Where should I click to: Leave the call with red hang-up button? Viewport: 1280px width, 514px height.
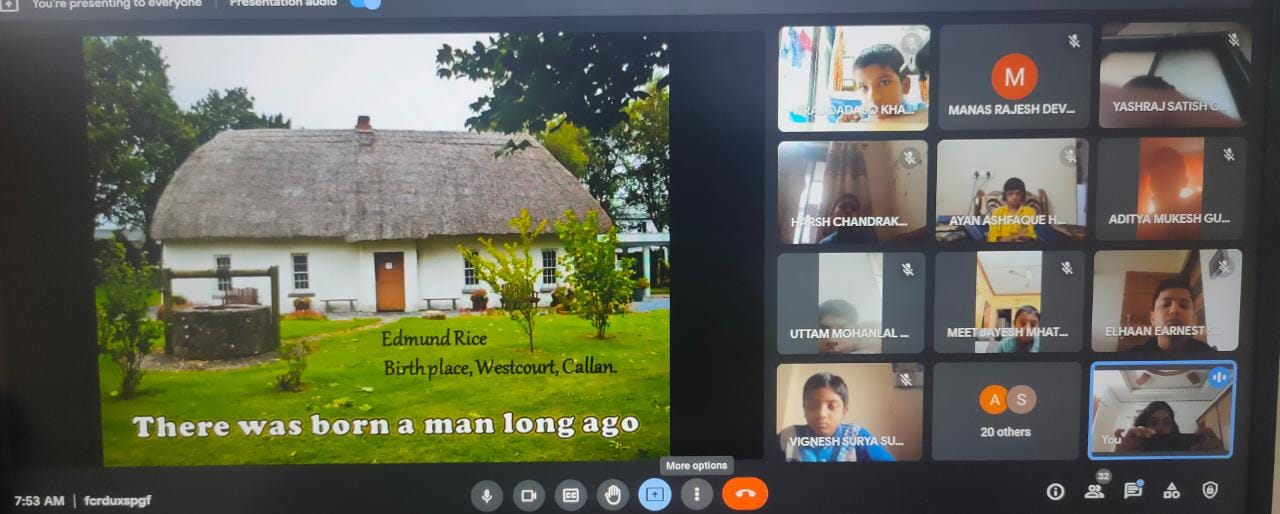point(744,494)
